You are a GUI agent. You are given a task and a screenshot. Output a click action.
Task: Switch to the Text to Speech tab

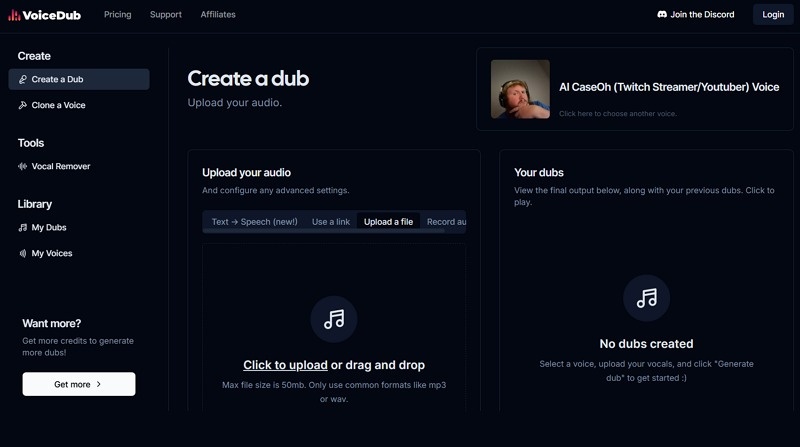point(255,221)
